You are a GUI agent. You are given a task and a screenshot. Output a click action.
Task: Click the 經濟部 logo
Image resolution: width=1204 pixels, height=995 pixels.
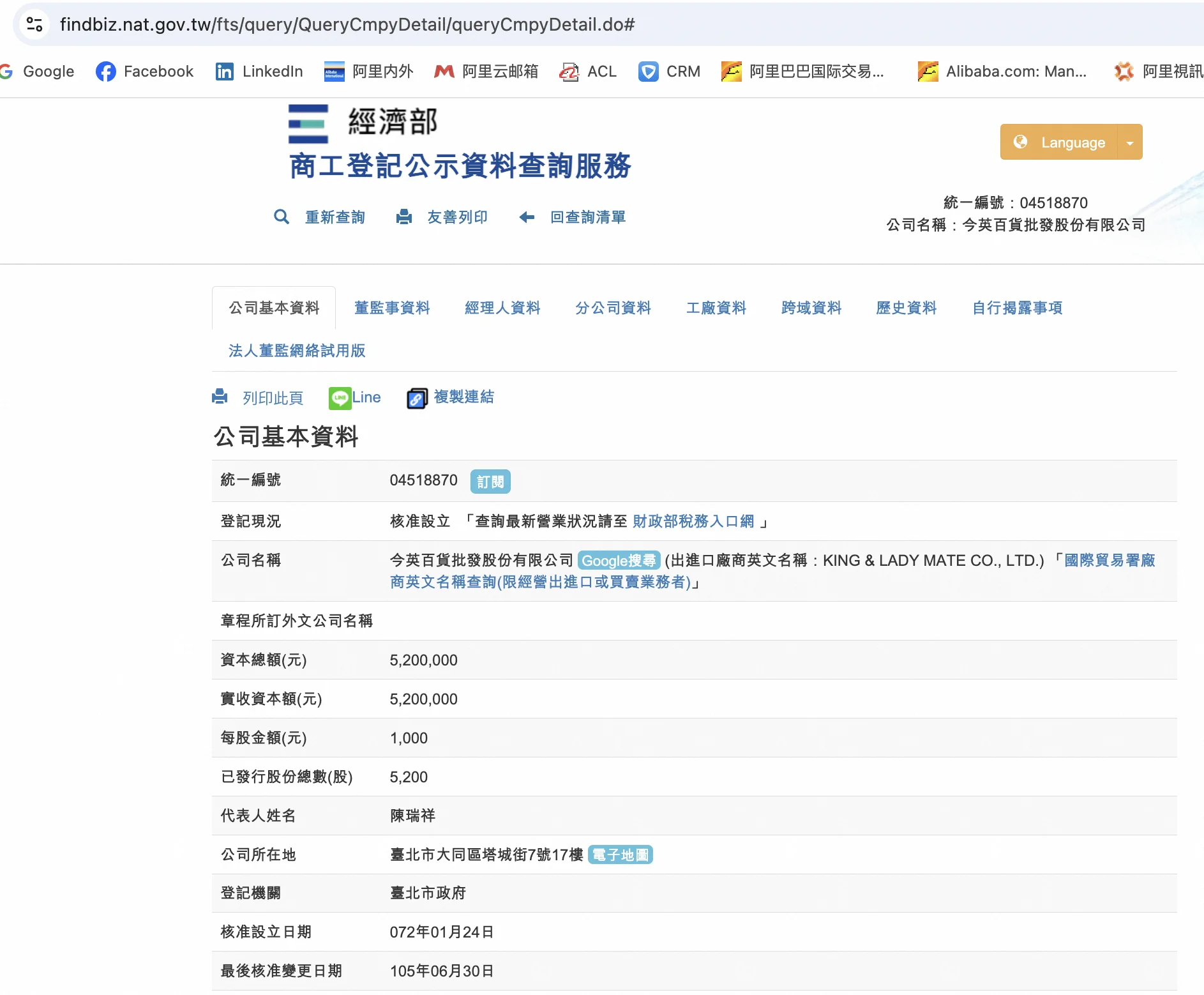point(363,123)
